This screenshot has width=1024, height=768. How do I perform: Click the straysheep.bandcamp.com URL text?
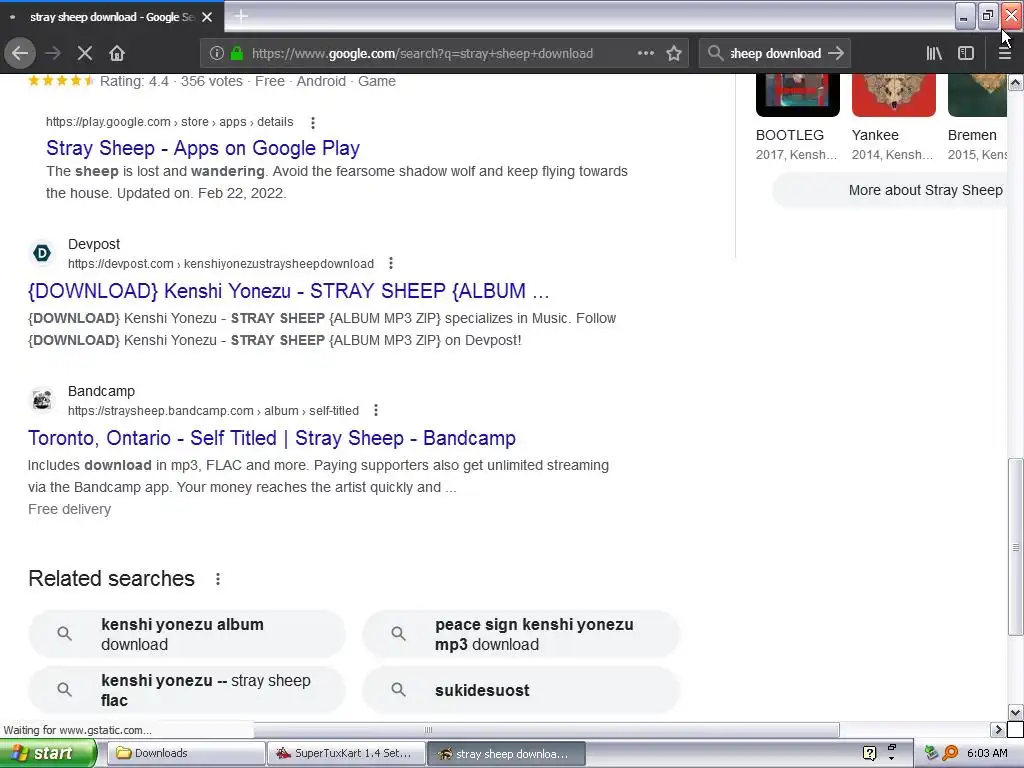click(x=214, y=411)
